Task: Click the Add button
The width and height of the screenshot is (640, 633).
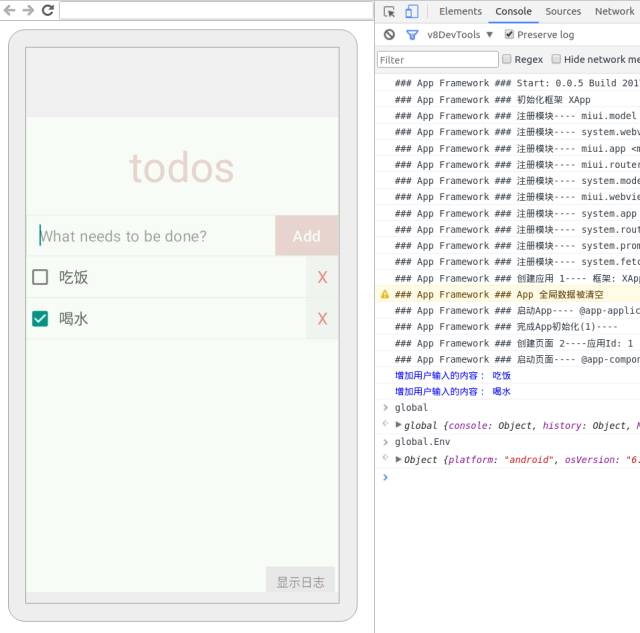Action: click(307, 235)
